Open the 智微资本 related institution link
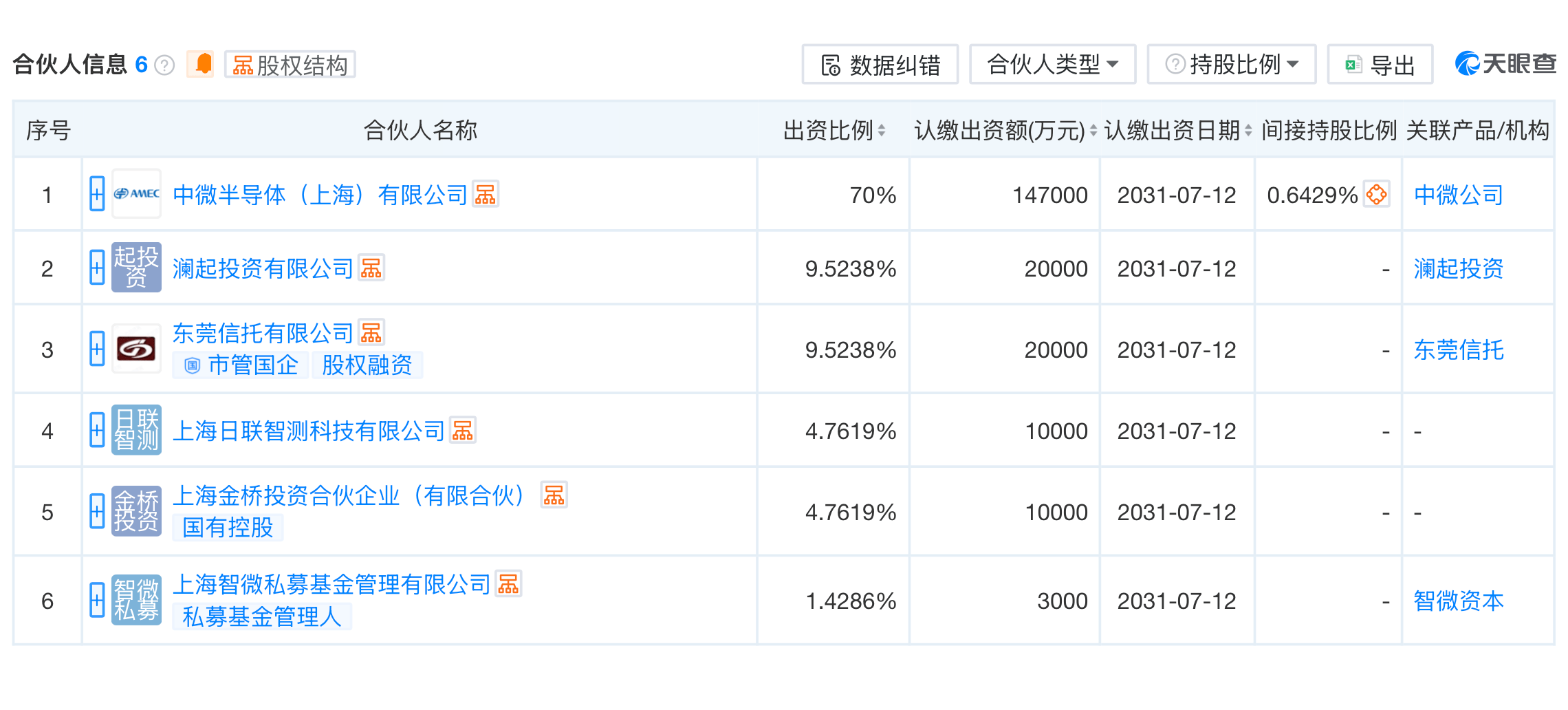 click(x=1459, y=601)
